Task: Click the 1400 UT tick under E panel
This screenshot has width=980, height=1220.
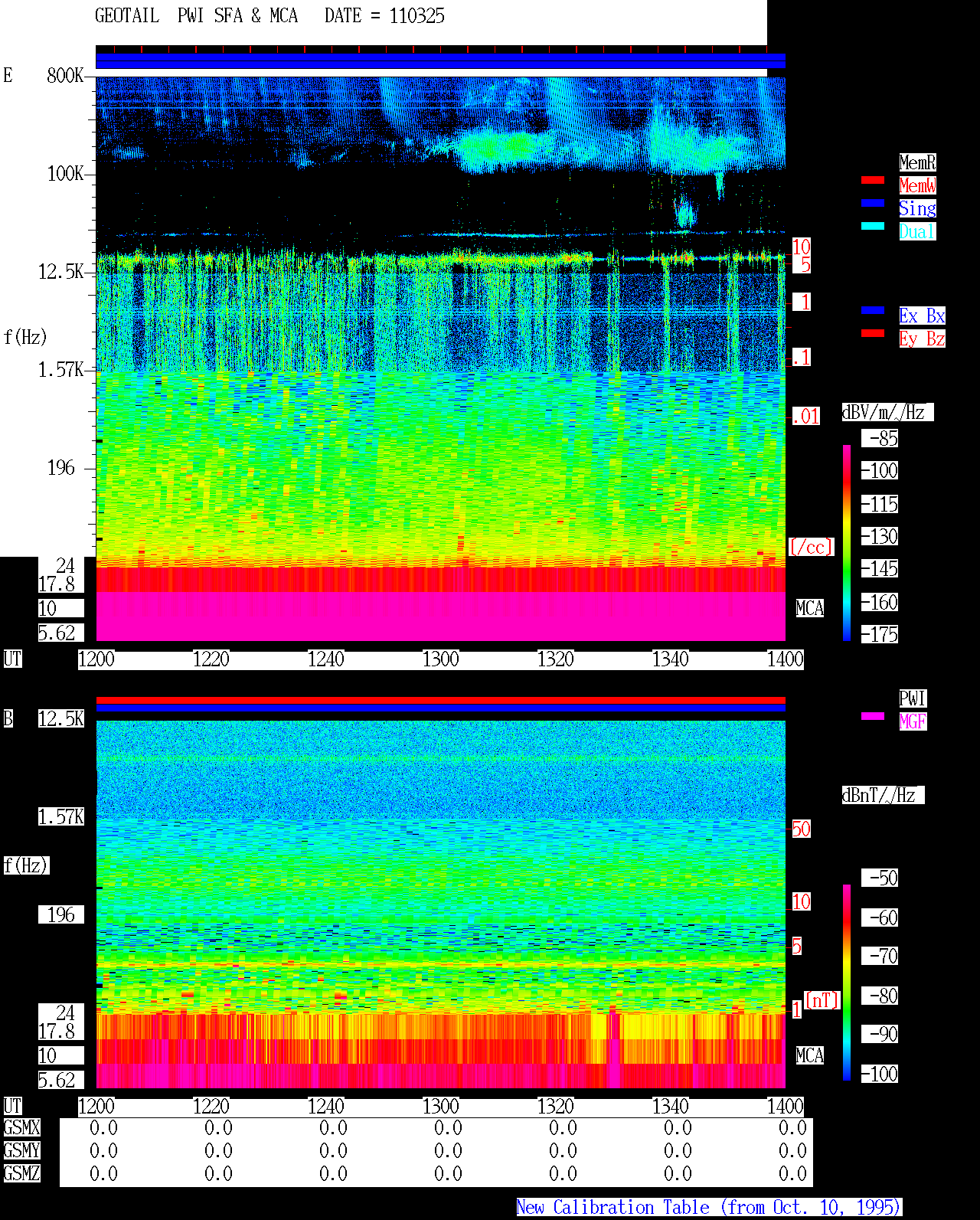Action: tap(786, 659)
